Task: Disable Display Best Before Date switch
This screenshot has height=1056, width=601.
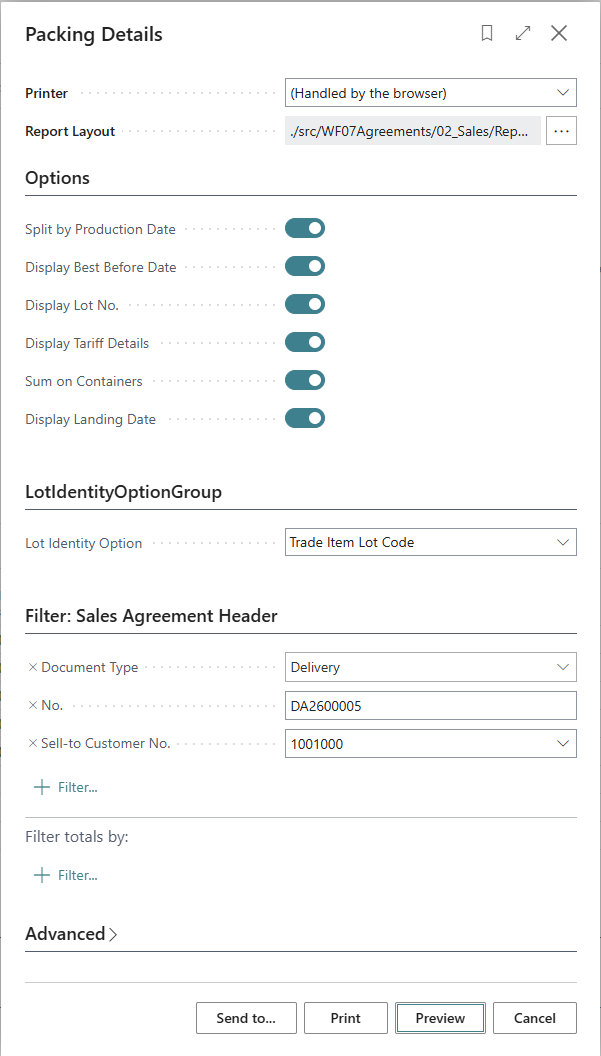Action: 305,267
